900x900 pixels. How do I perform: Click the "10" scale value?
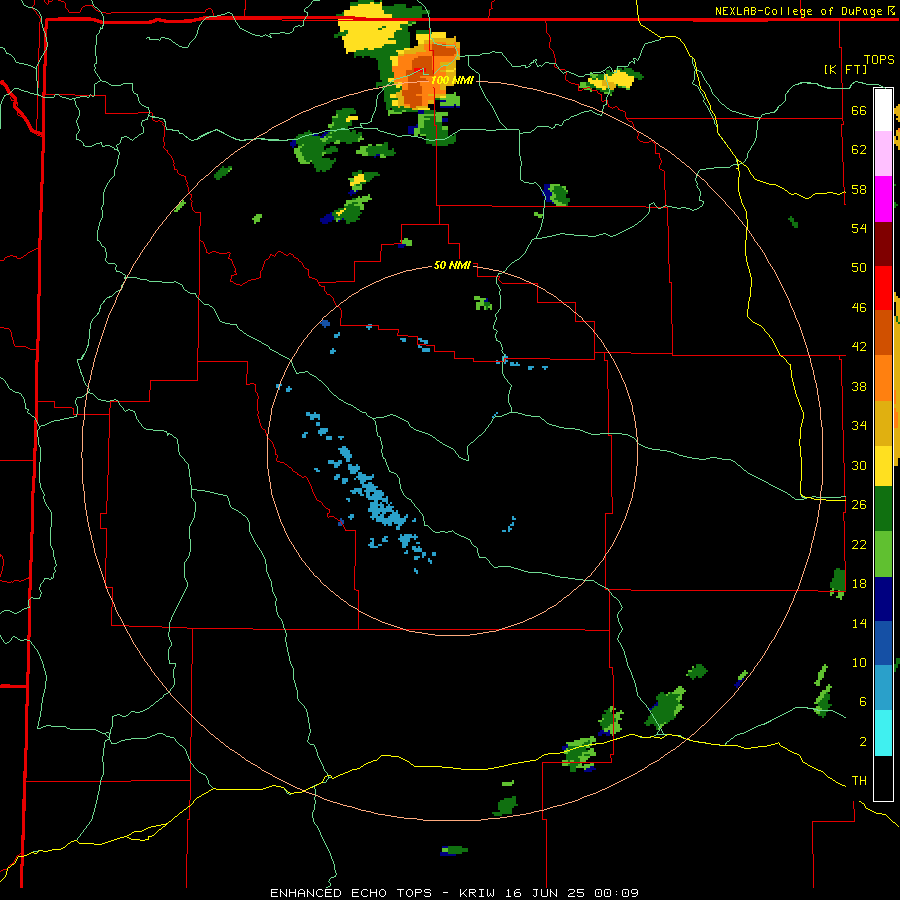click(x=859, y=663)
